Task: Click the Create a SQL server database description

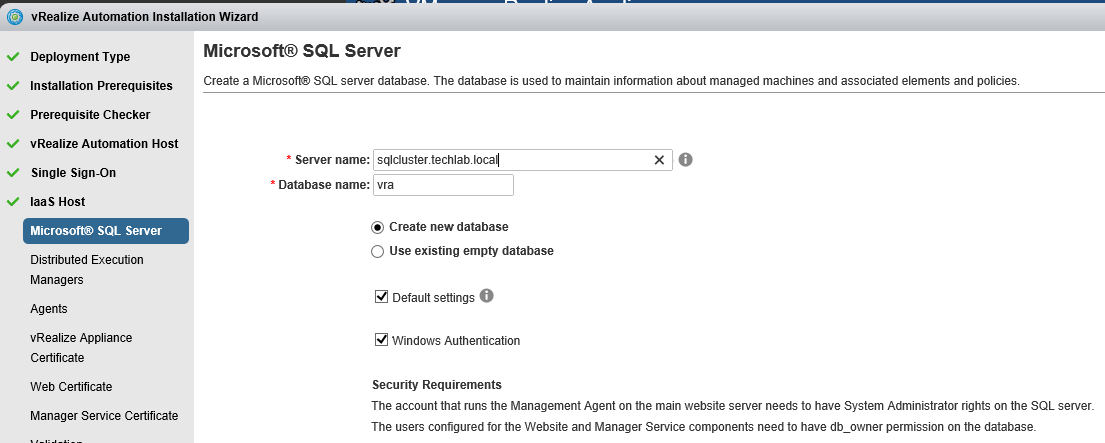Action: tap(612, 81)
